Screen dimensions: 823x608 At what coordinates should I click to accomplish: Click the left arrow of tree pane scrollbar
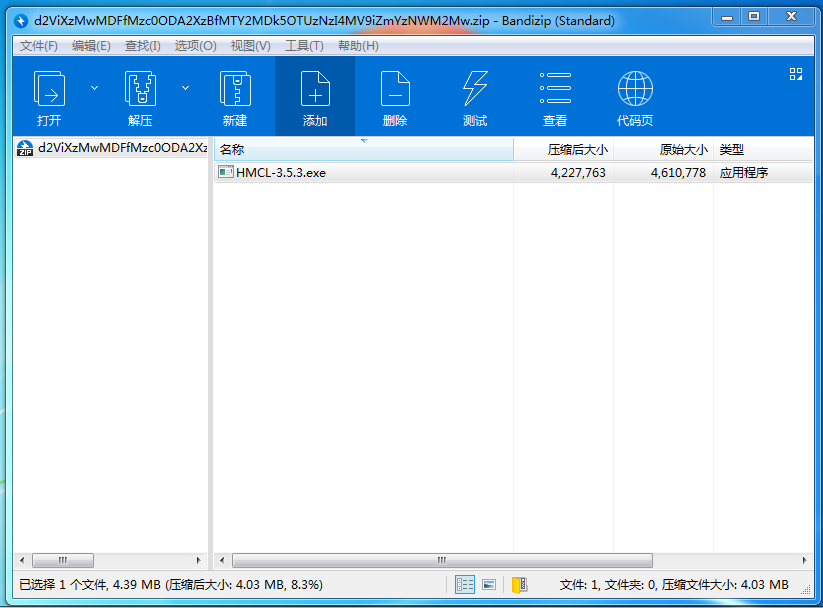pyautogui.click(x=22, y=560)
